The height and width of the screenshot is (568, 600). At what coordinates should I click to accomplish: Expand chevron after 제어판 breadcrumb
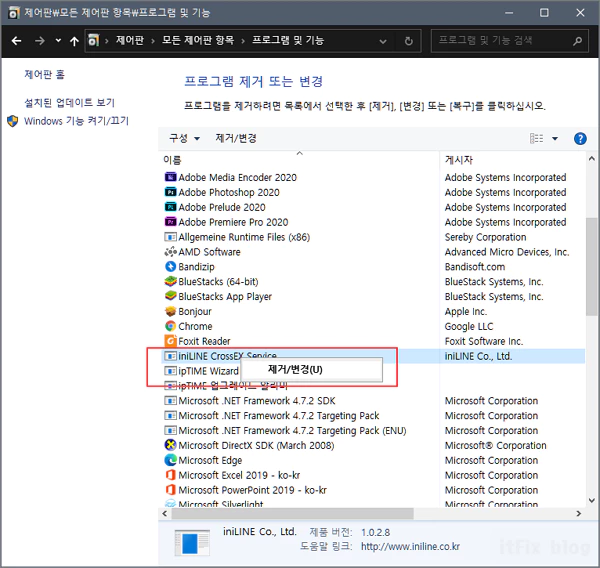point(153,41)
